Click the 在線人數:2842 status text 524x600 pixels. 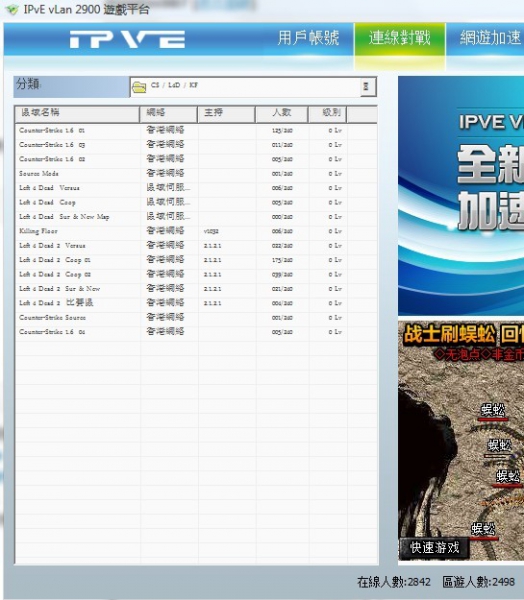click(x=394, y=582)
